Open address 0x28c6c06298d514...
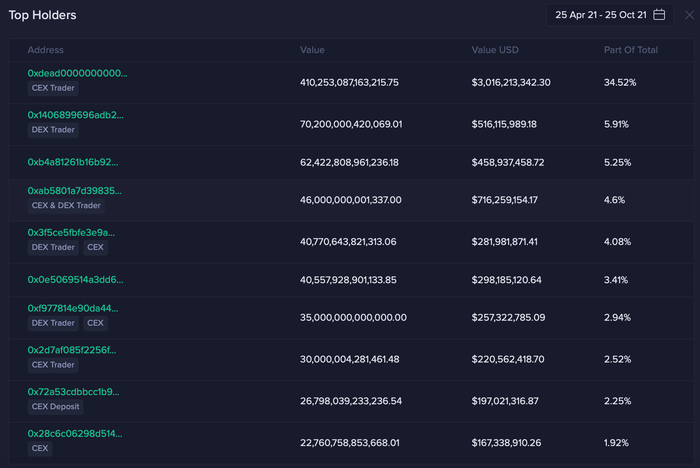This screenshot has height=468, width=700. pos(74,433)
